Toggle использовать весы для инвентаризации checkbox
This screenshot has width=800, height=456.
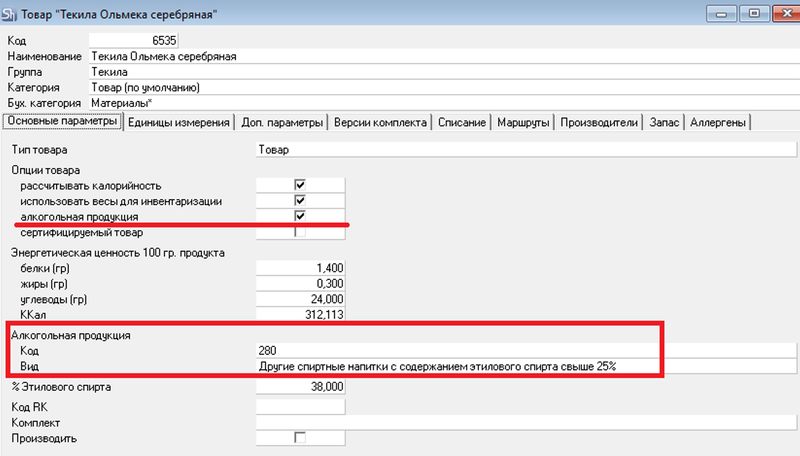pos(300,200)
